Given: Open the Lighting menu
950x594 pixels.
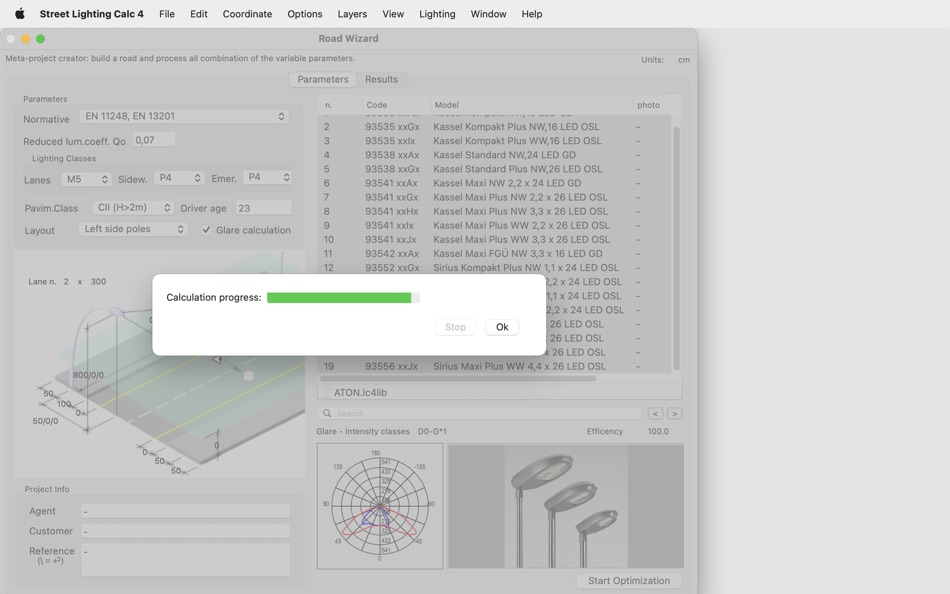Looking at the screenshot, I should pos(437,14).
